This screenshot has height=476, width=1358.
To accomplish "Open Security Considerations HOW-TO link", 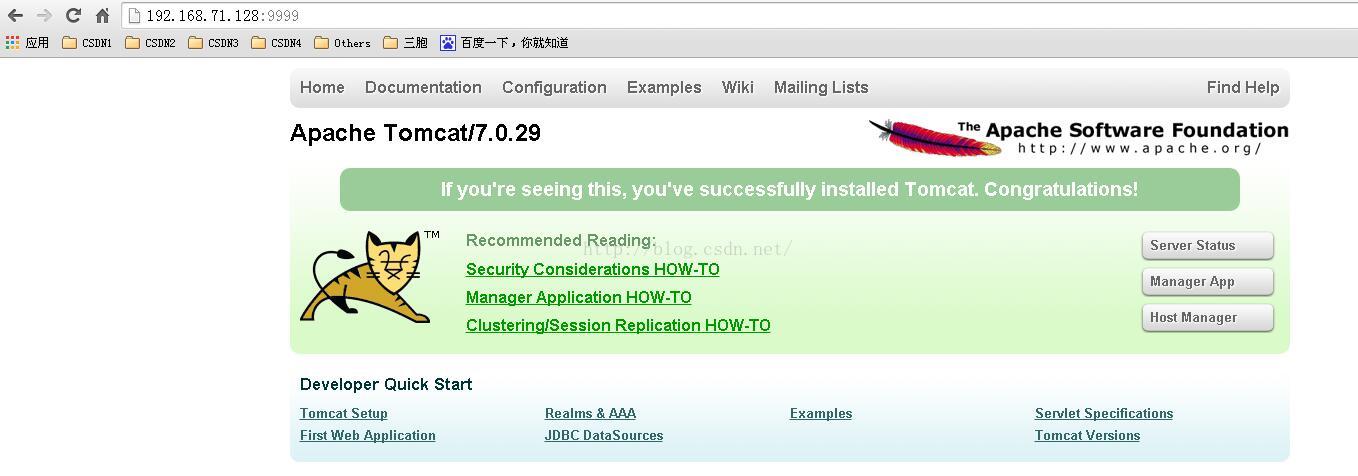I will [x=593, y=269].
